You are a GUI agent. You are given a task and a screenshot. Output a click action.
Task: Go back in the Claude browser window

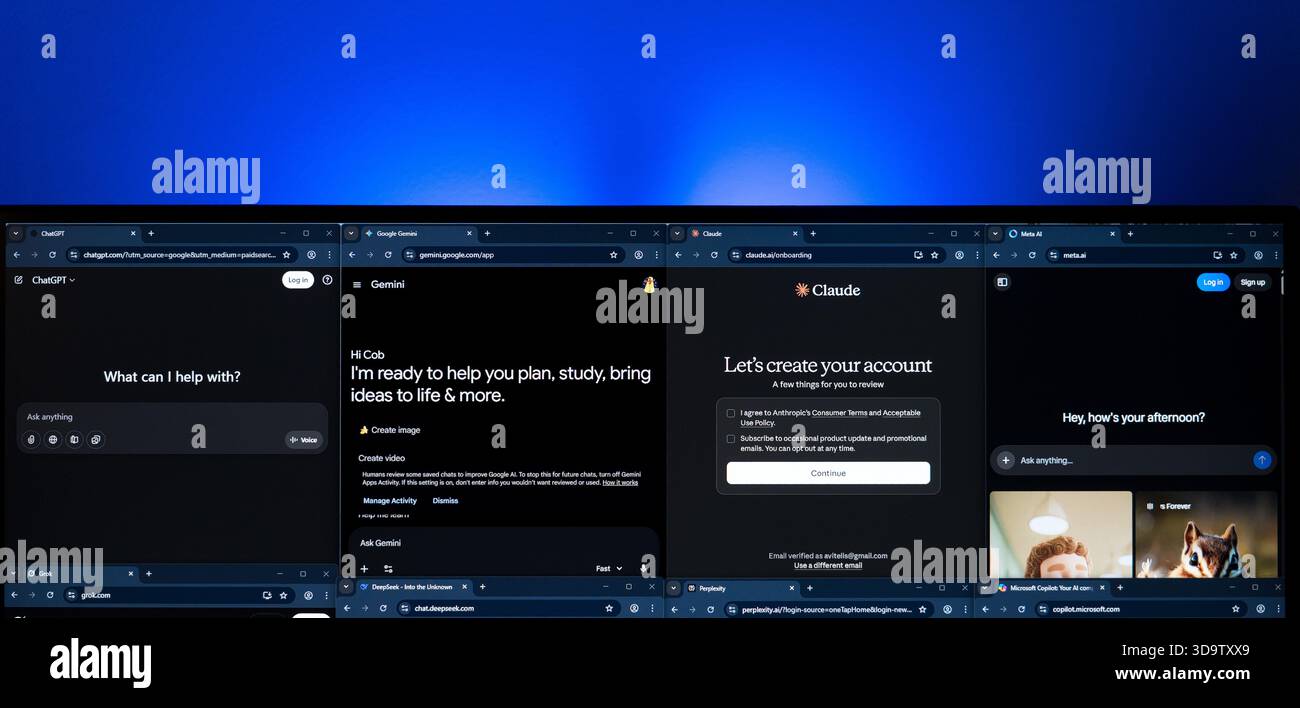[x=678, y=255]
